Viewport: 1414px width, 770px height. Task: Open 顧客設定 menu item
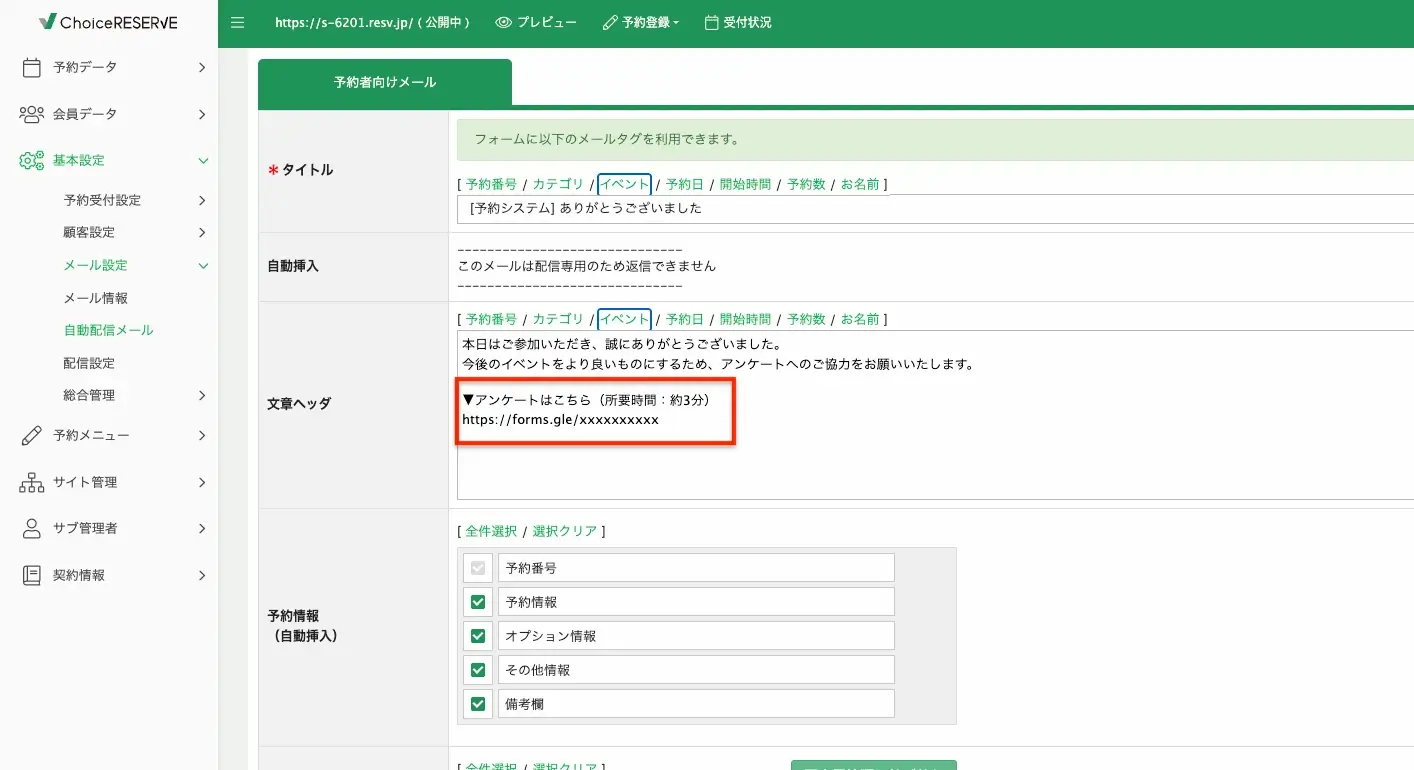tap(89, 232)
